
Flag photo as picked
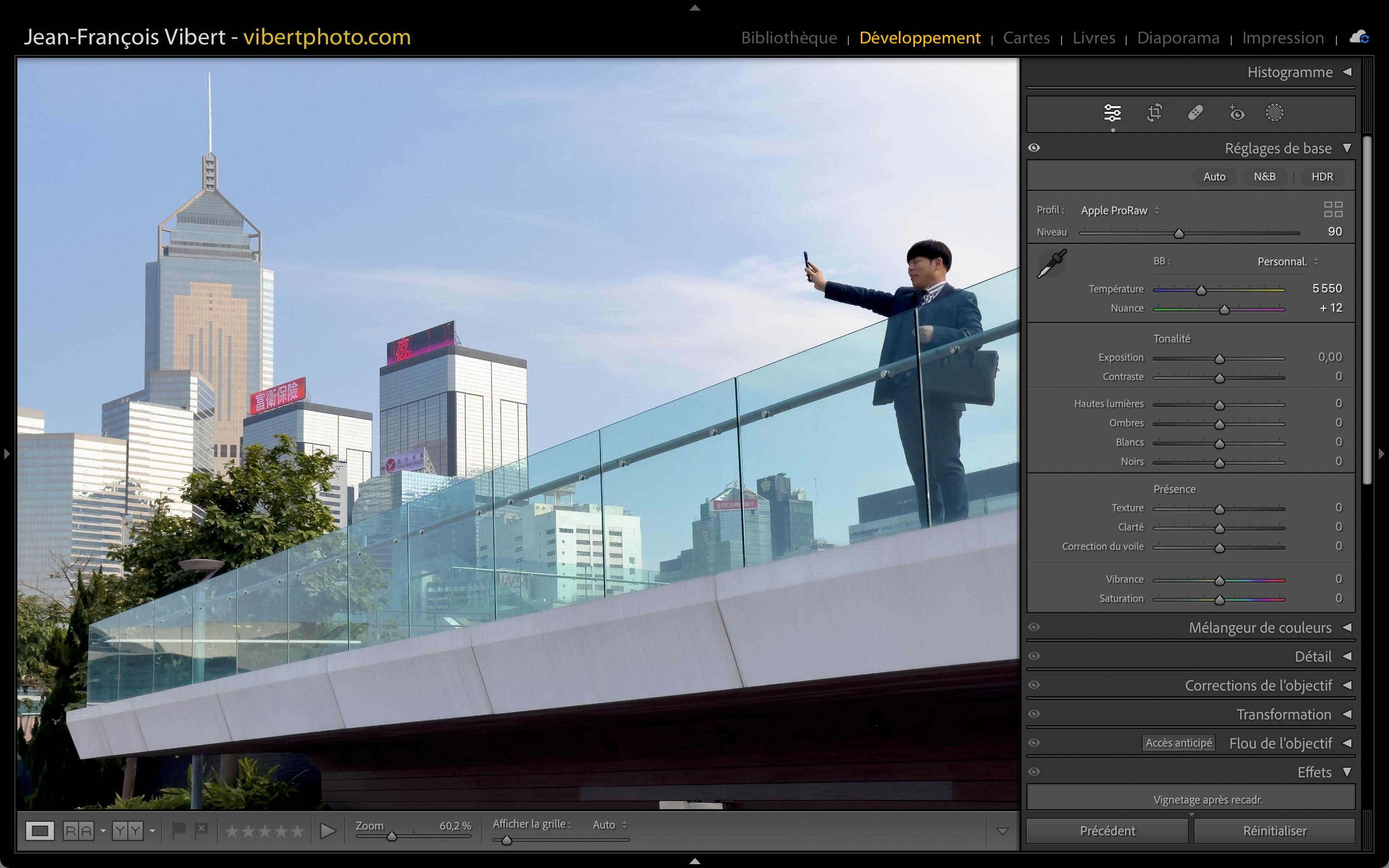[x=178, y=830]
